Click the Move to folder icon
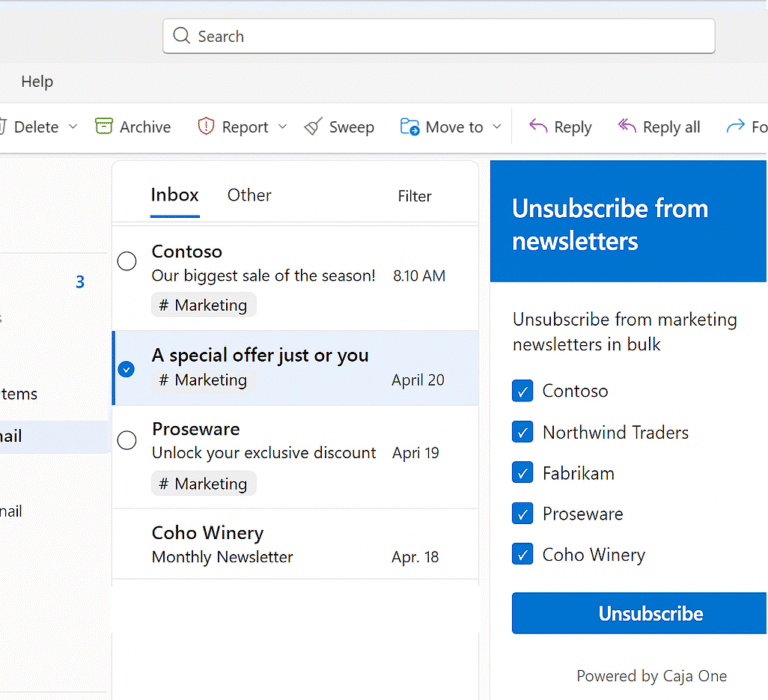Image resolution: width=768 pixels, height=700 pixels. 409,126
